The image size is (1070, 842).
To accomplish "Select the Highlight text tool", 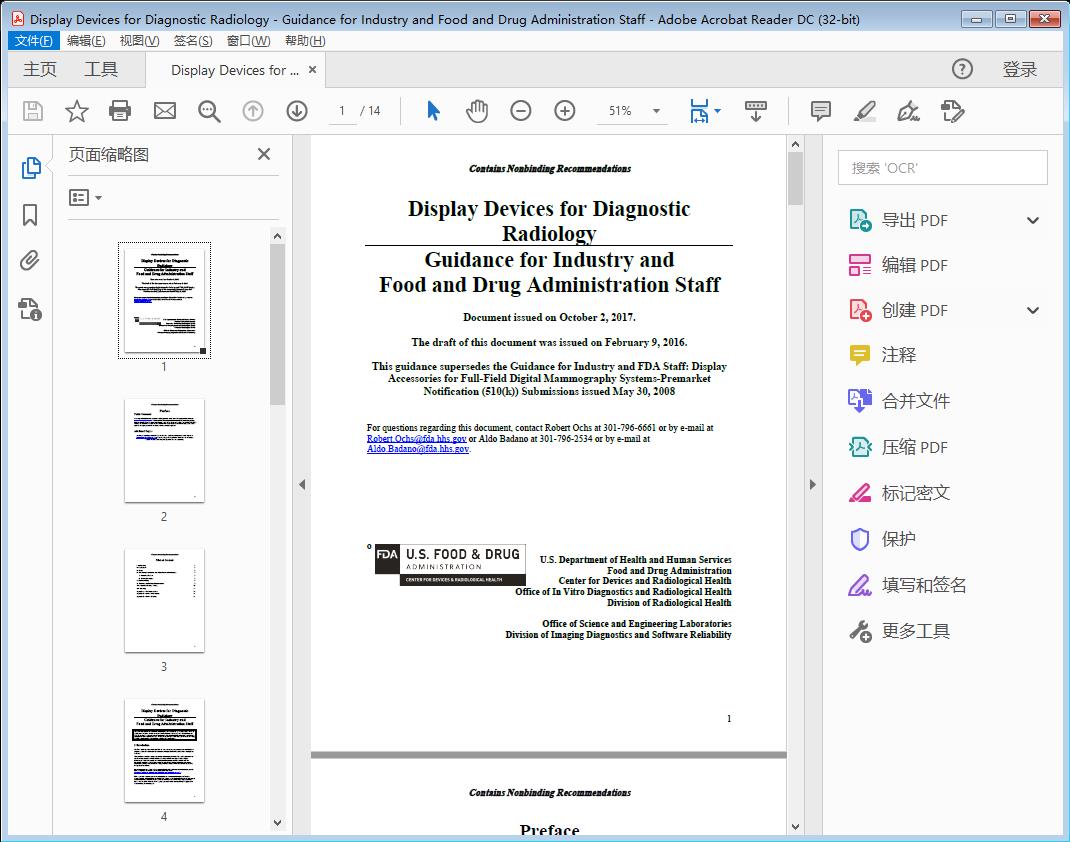I will [864, 111].
